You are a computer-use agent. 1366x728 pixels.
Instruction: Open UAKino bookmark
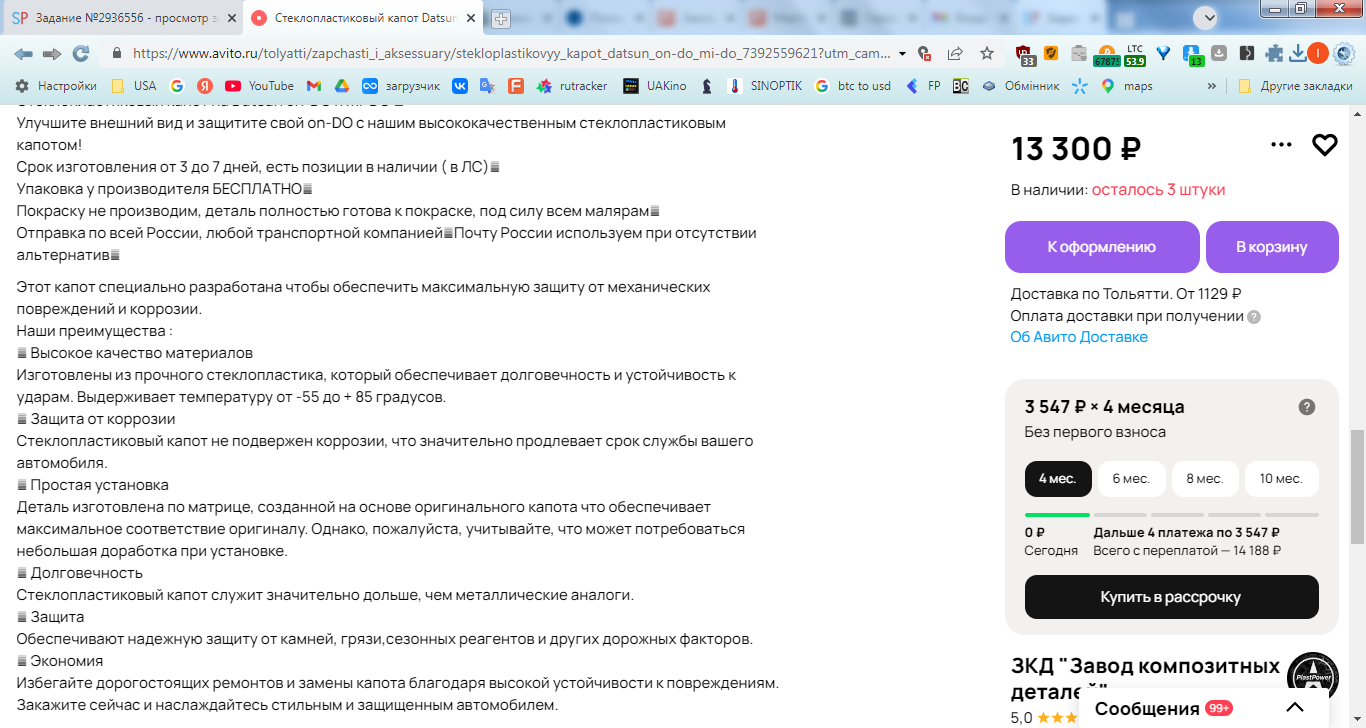655,86
